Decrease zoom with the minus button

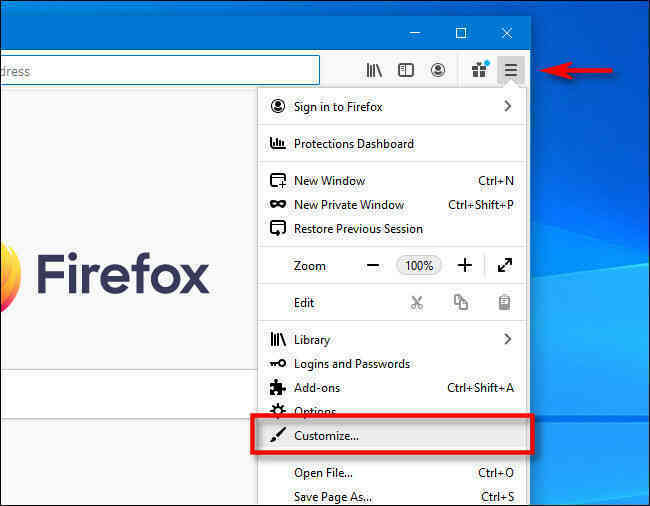pyautogui.click(x=373, y=265)
